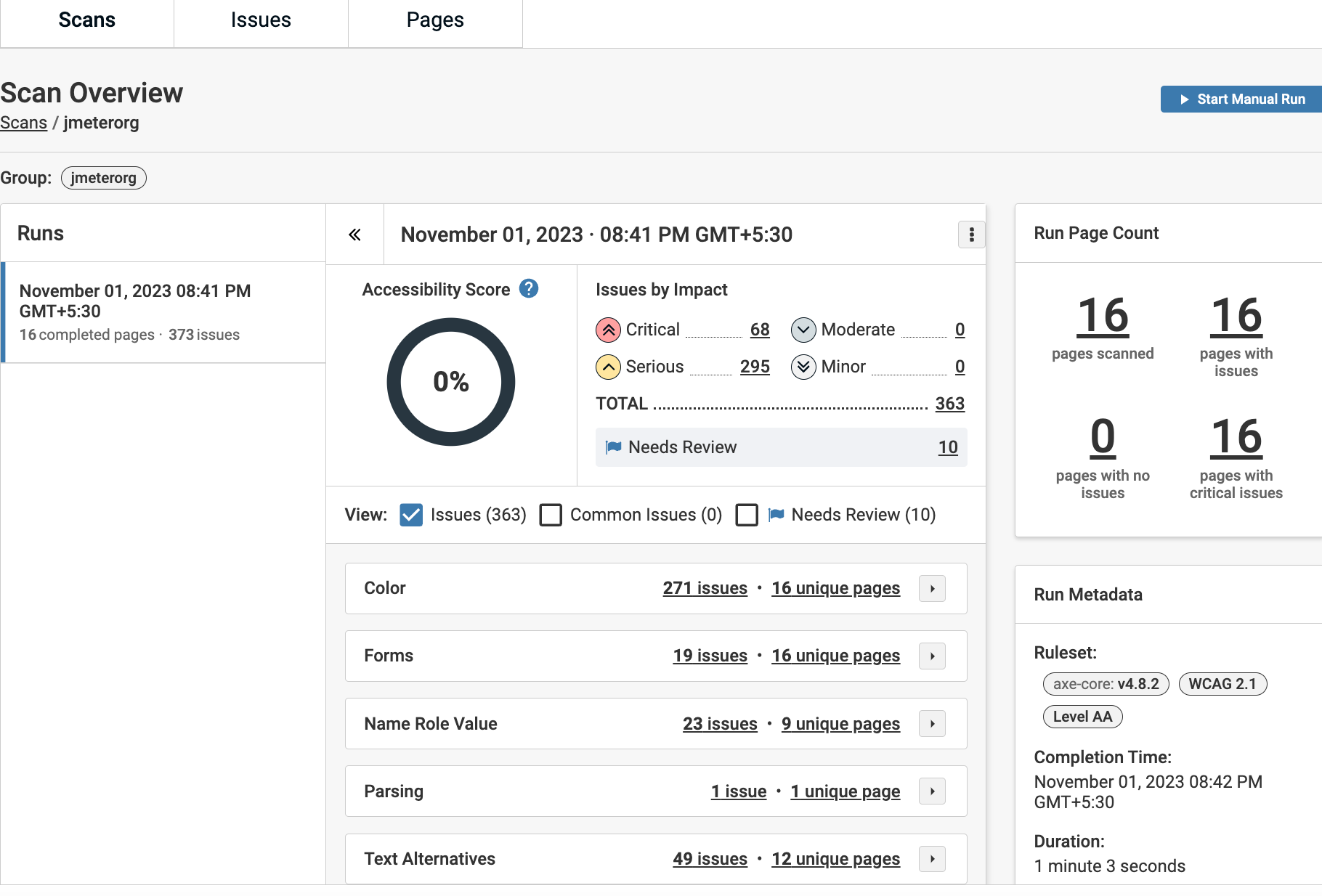Expand the Forms issues row
The width and height of the screenshot is (1322, 896).
point(932,656)
